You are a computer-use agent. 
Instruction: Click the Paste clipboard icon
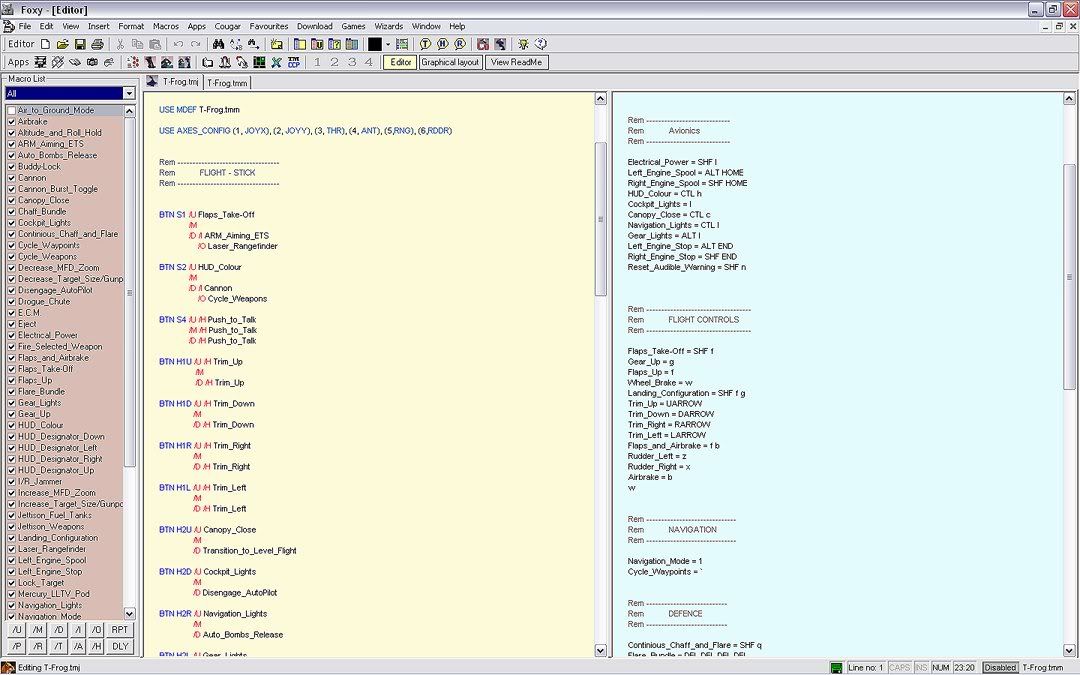(155, 44)
